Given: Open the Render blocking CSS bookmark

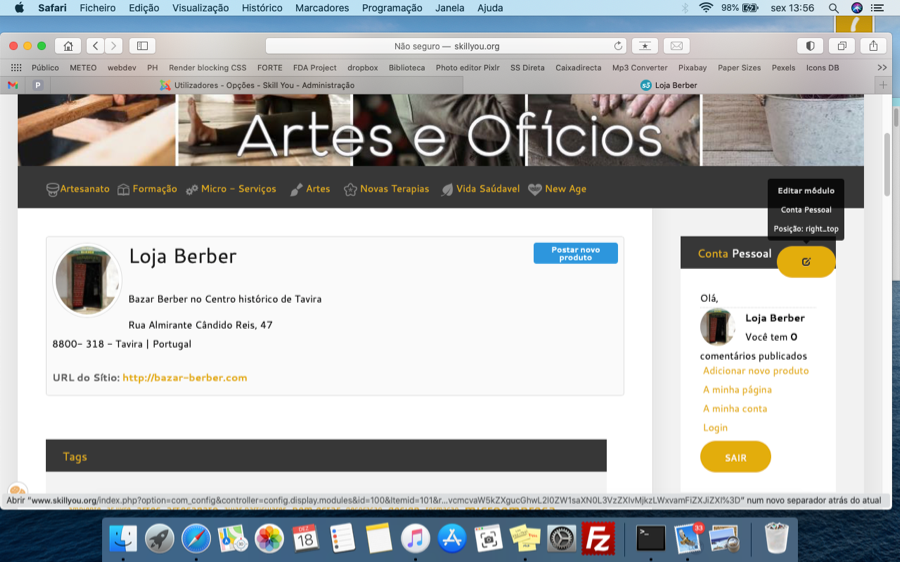Looking at the screenshot, I should (x=207, y=68).
